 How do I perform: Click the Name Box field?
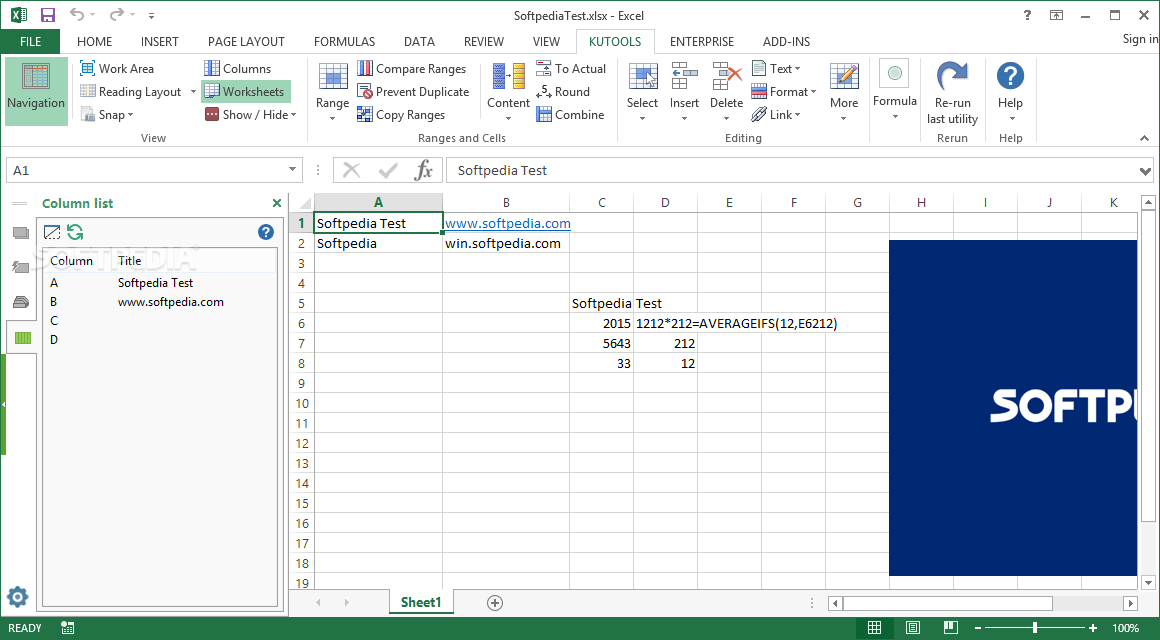tap(146, 170)
